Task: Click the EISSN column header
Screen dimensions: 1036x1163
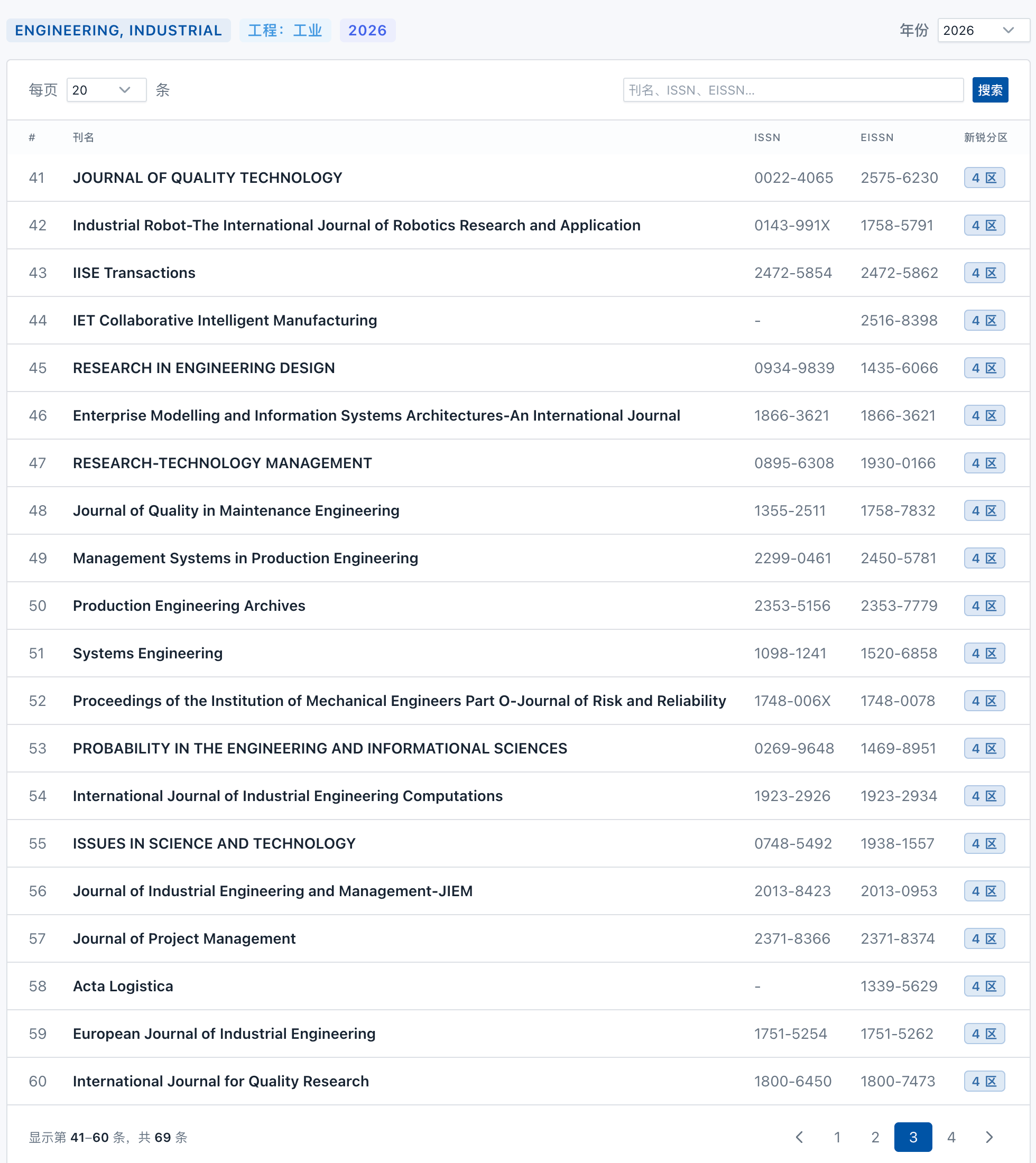Action: pyautogui.click(x=877, y=137)
